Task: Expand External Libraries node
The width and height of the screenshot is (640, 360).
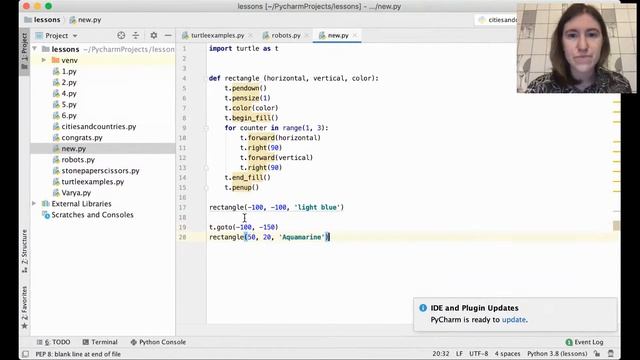Action: 34,203
